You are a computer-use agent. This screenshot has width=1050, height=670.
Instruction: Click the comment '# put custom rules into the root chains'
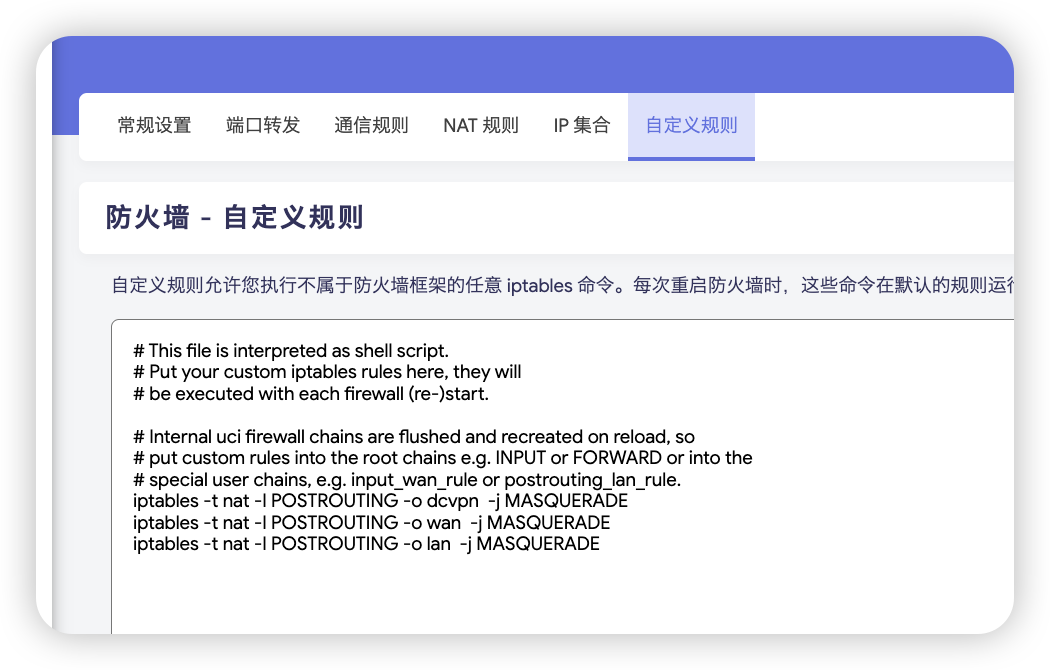(x=443, y=458)
